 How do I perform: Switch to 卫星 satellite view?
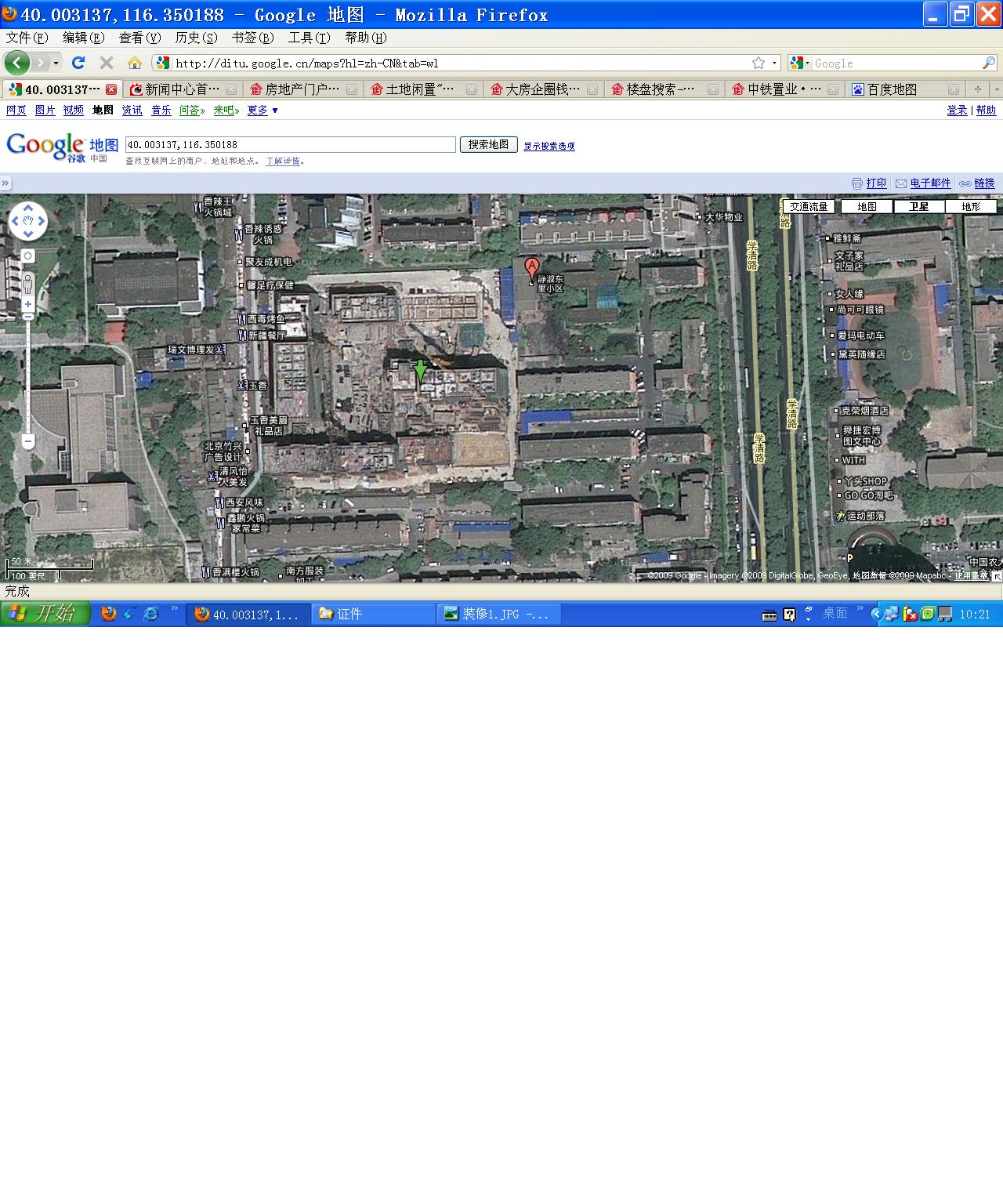[919, 207]
